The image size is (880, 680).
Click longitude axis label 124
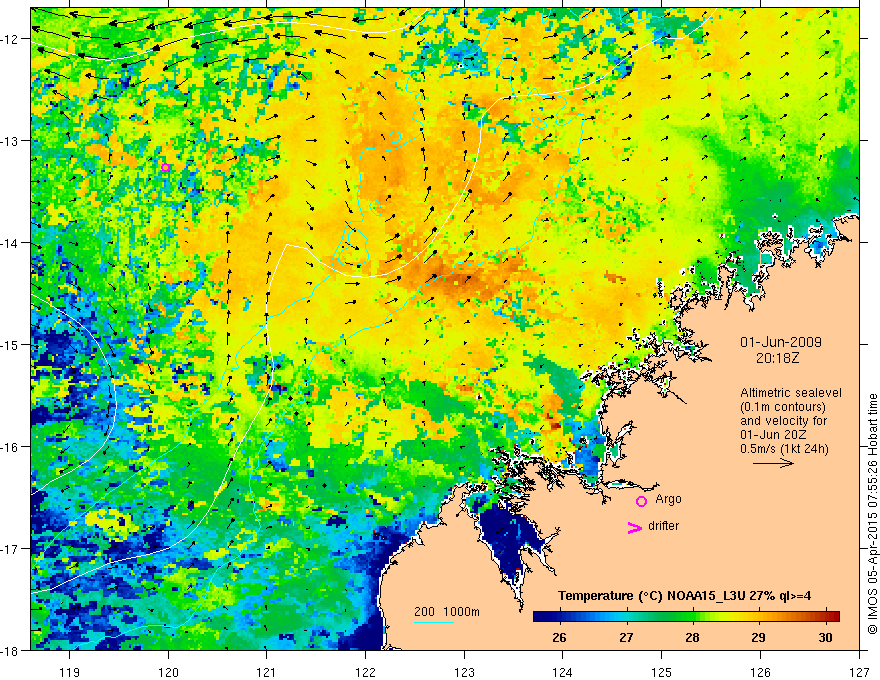[x=563, y=672]
